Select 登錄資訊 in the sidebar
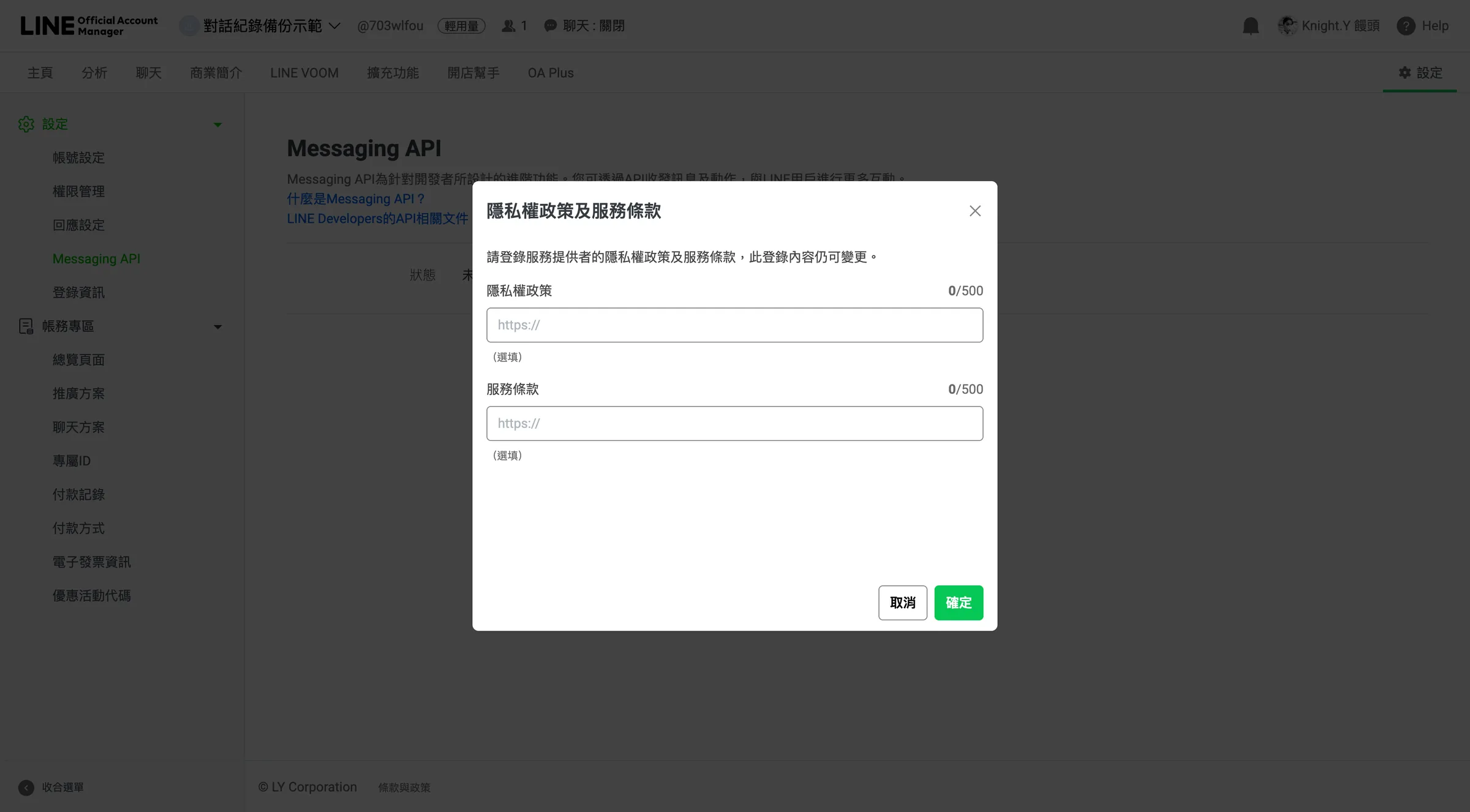The image size is (1470, 812). [x=78, y=293]
